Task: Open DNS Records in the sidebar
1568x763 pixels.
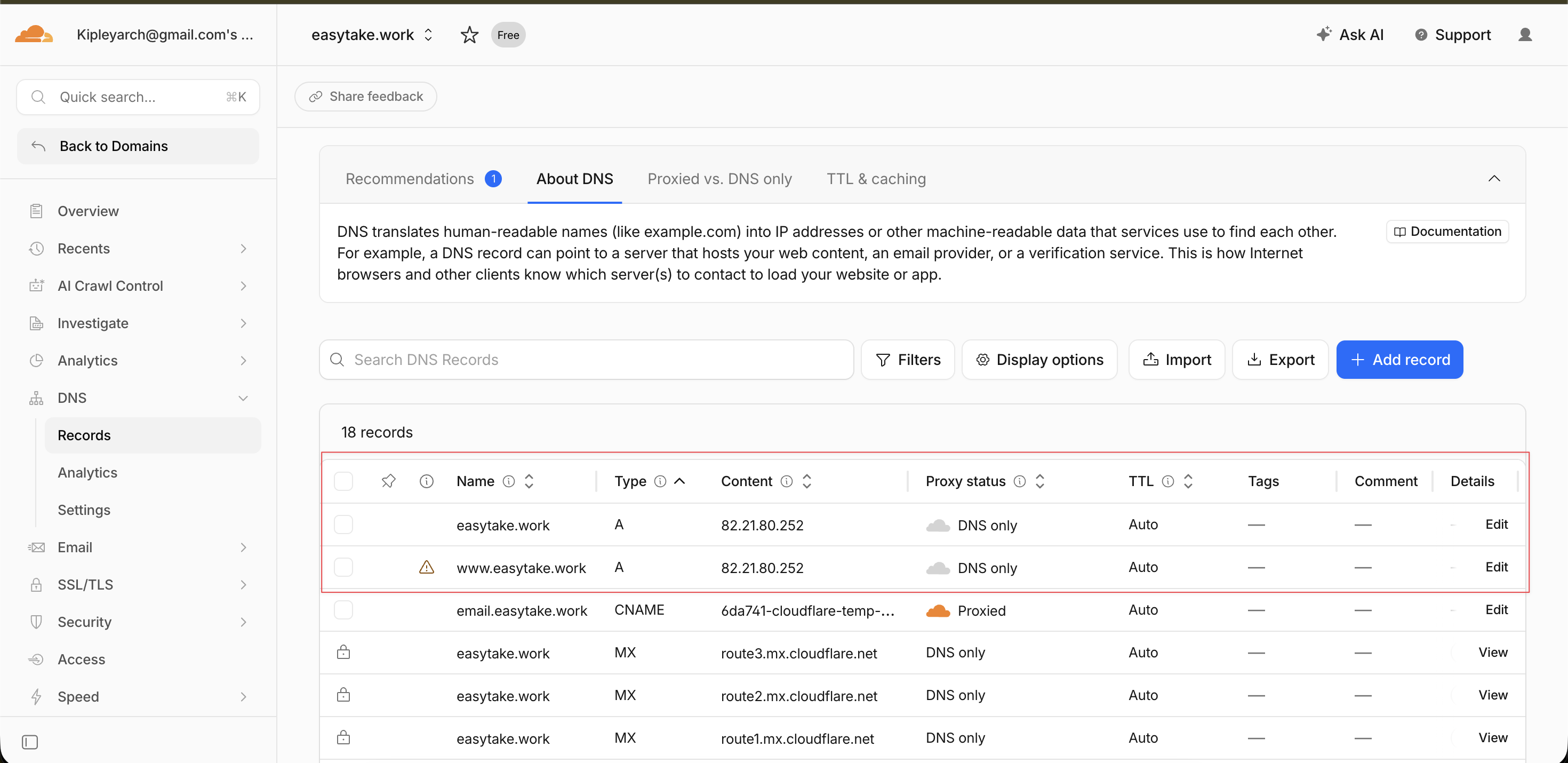Action: [x=153, y=435]
